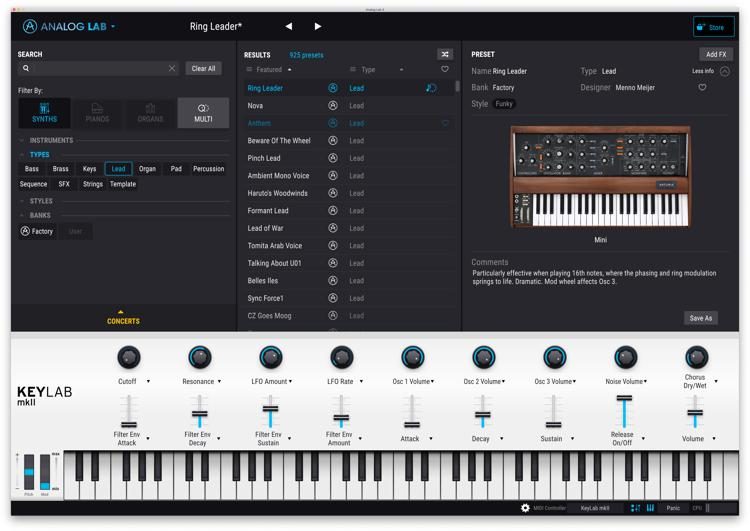Shuffle the results list
Screen dimensions: 750x531
coord(445,55)
